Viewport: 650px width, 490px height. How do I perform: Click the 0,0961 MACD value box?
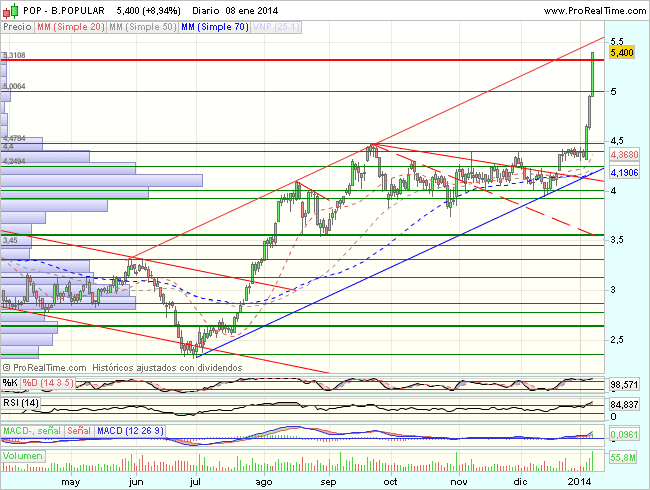[624, 434]
